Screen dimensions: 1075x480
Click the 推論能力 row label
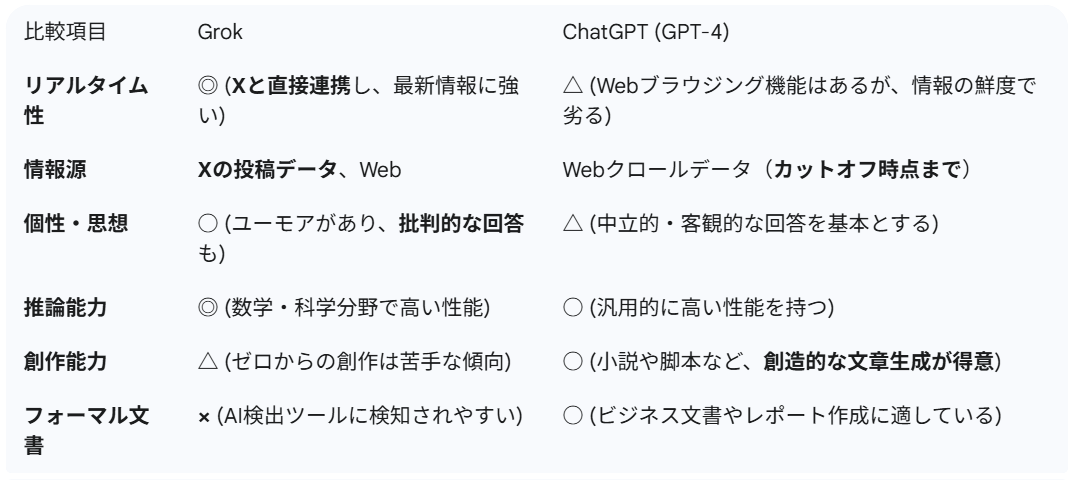pyautogui.click(x=65, y=307)
